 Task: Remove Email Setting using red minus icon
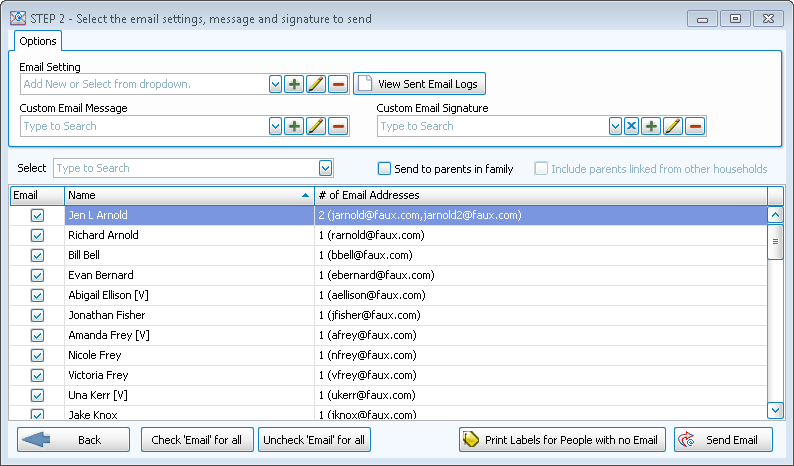click(x=338, y=85)
